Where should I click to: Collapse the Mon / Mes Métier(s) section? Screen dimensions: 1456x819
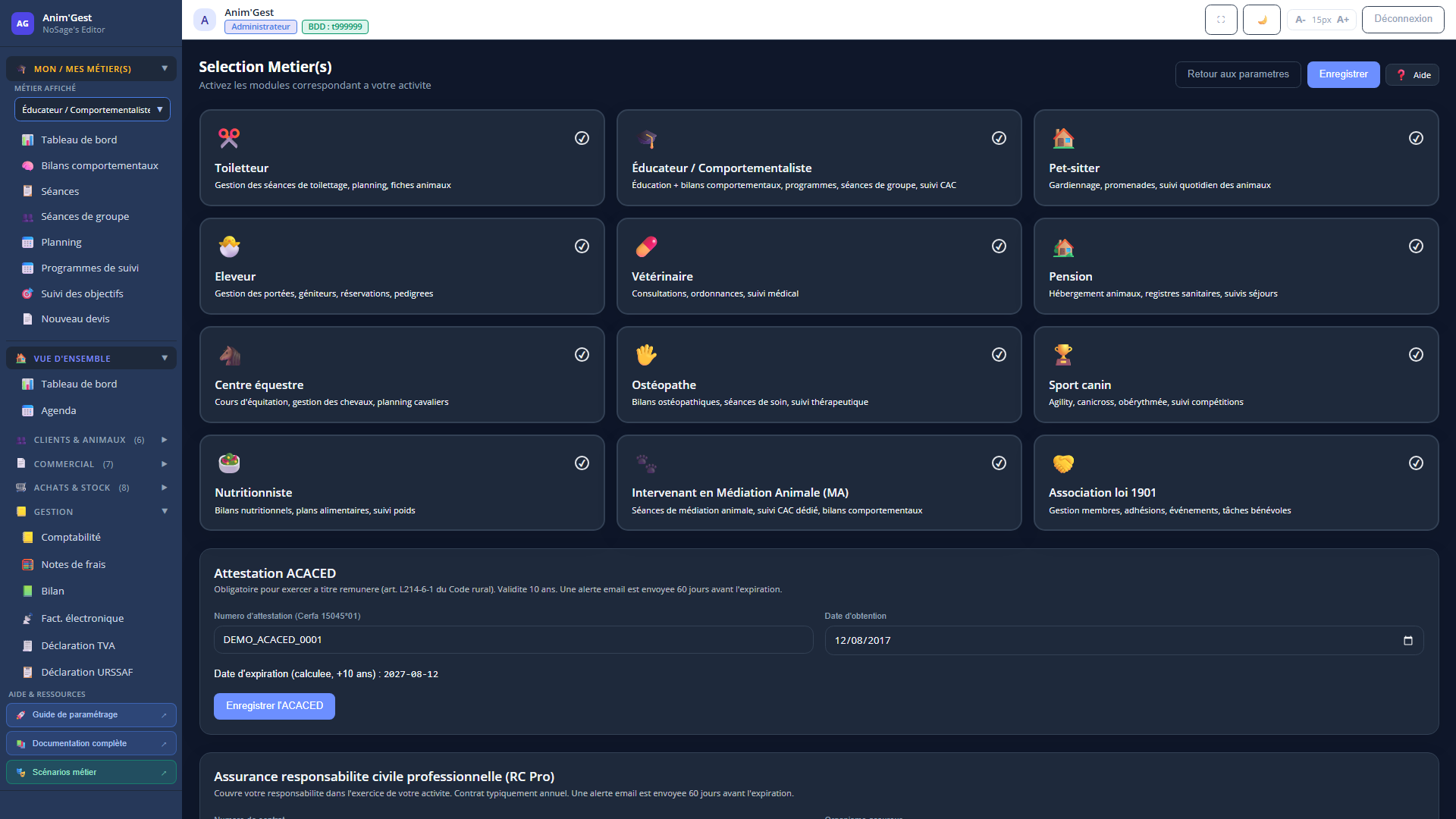click(x=91, y=69)
